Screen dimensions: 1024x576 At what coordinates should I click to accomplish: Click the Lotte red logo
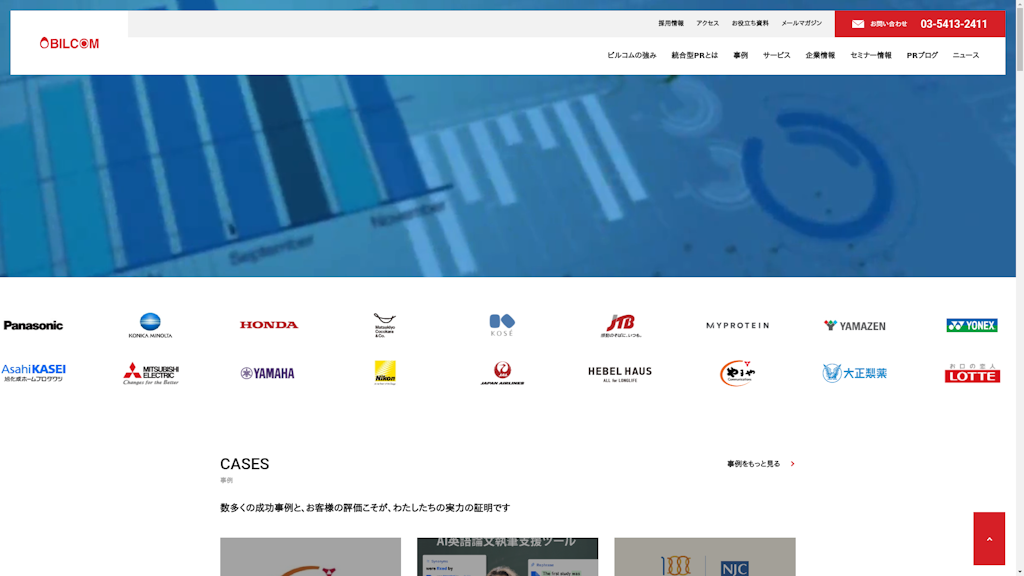[x=971, y=373]
